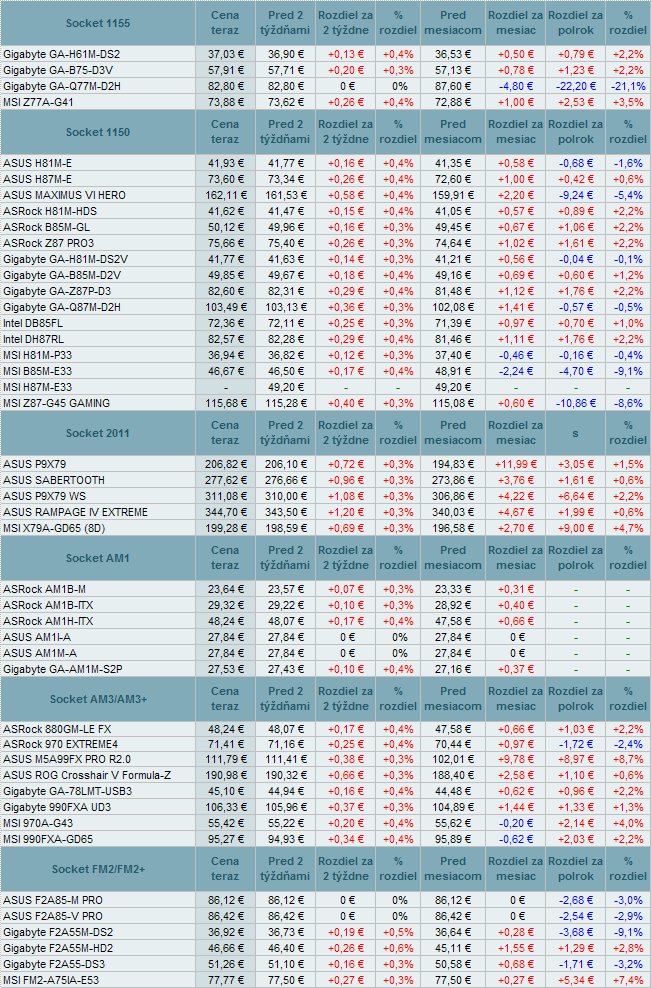Click the +7,4% value for MSI FM2-A75IA-E53
The height and width of the screenshot is (988, 651).
(x=628, y=980)
